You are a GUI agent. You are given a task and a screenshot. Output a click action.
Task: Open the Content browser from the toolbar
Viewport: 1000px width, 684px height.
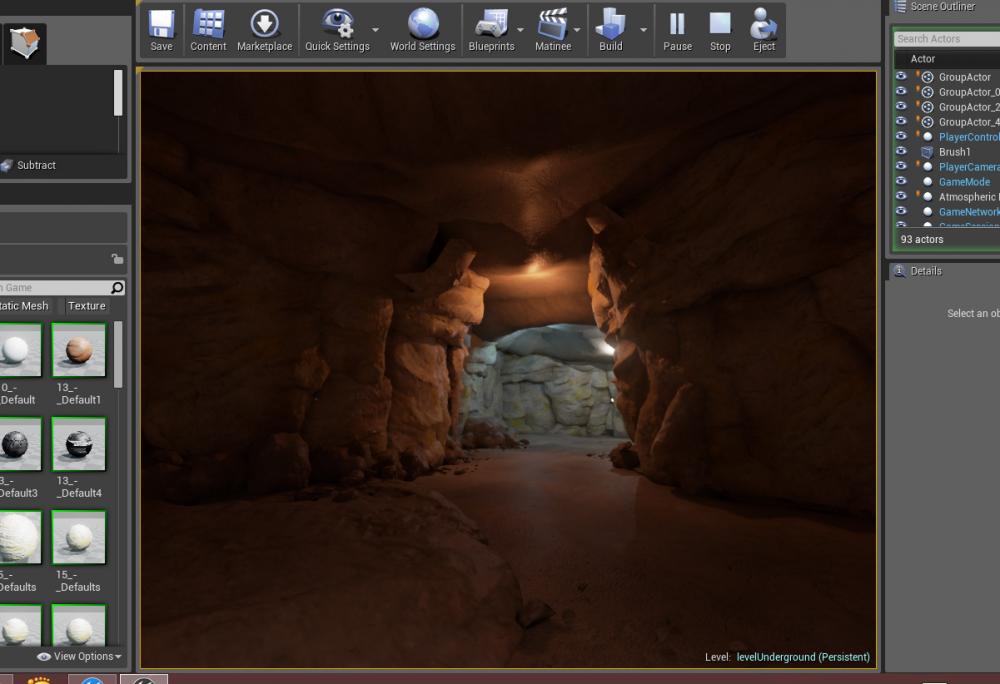click(x=208, y=30)
